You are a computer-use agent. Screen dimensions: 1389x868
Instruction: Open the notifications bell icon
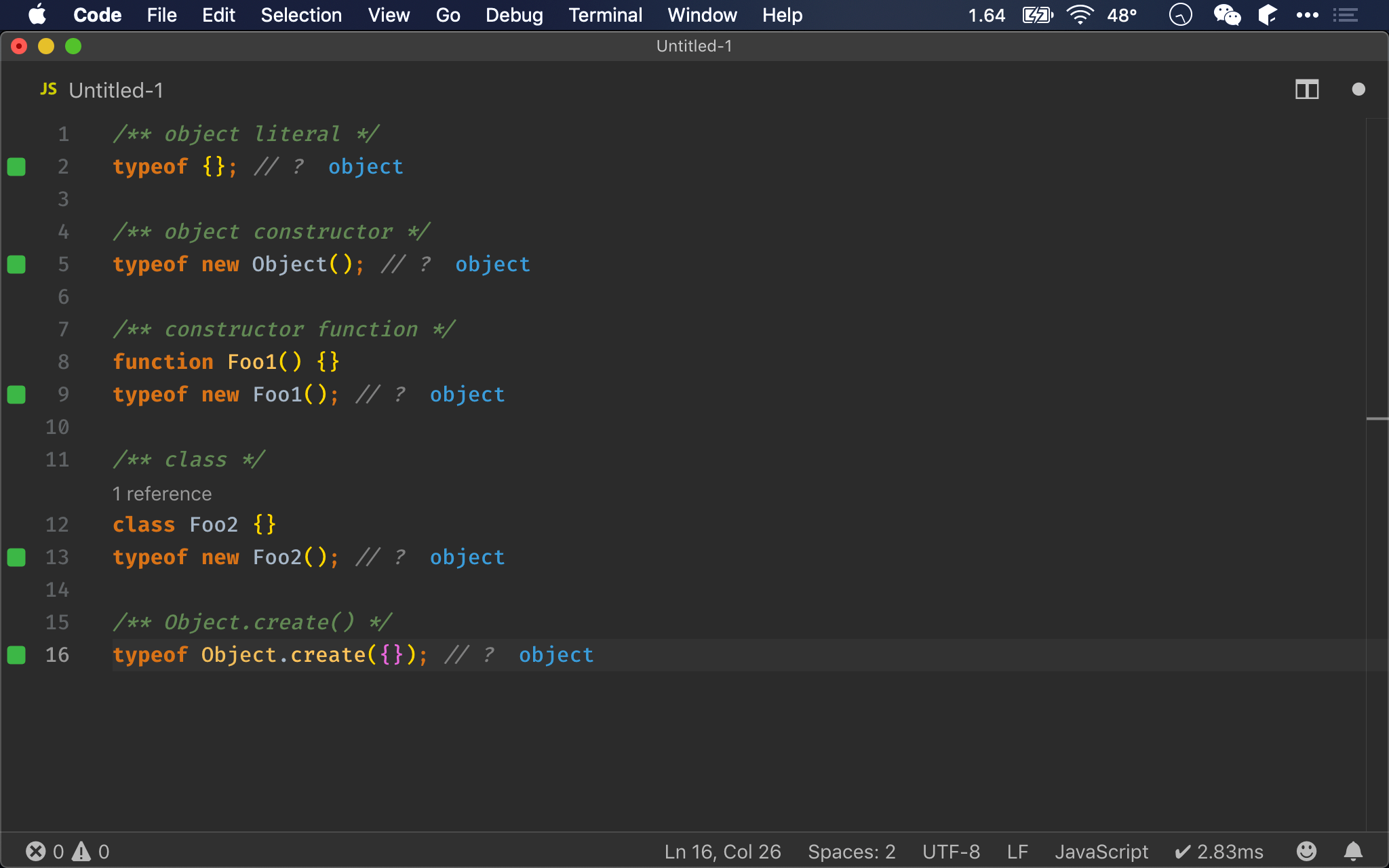pyautogui.click(x=1353, y=851)
